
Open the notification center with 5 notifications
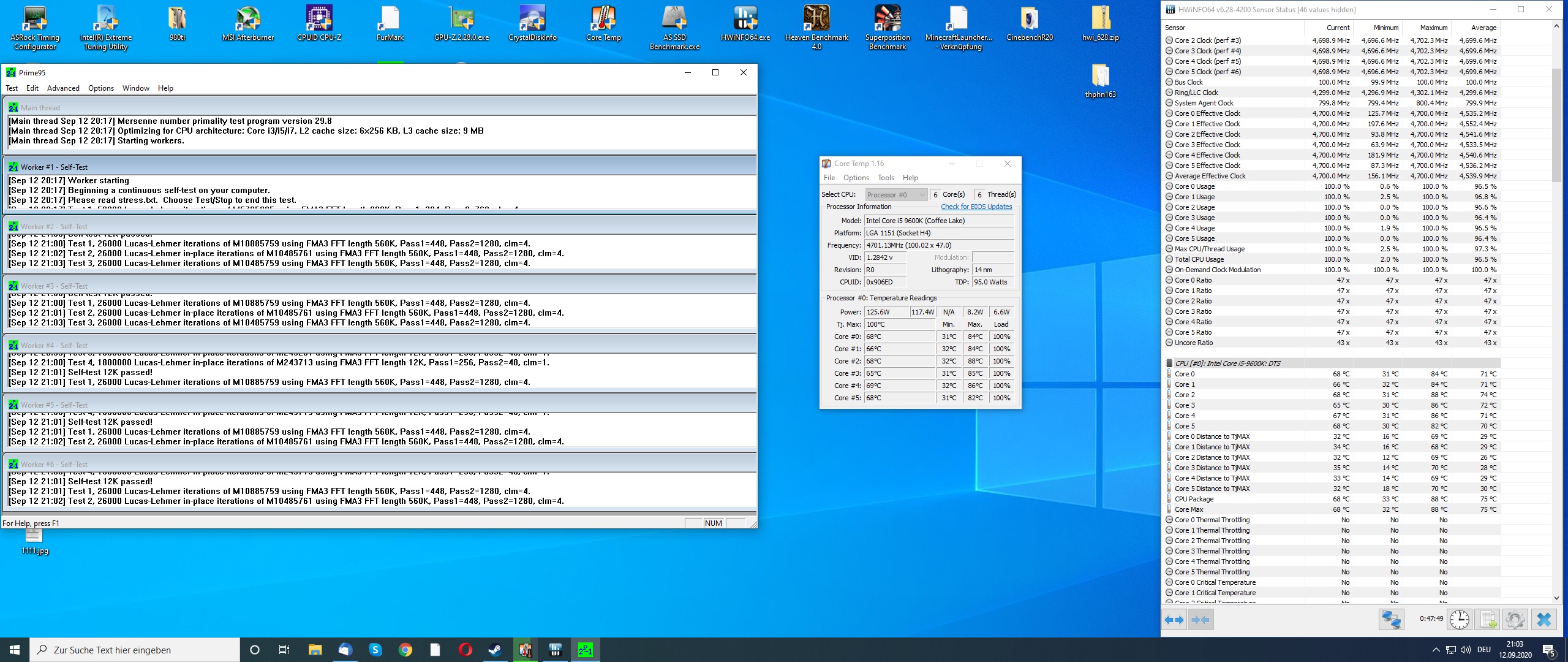pos(1549,650)
